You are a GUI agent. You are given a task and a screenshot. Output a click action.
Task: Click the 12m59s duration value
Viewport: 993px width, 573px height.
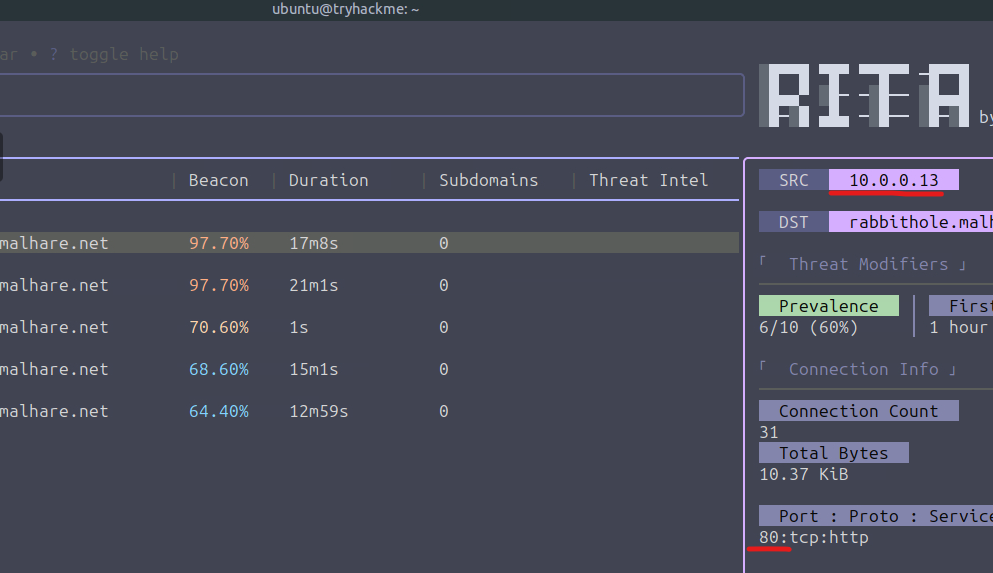[319, 412]
